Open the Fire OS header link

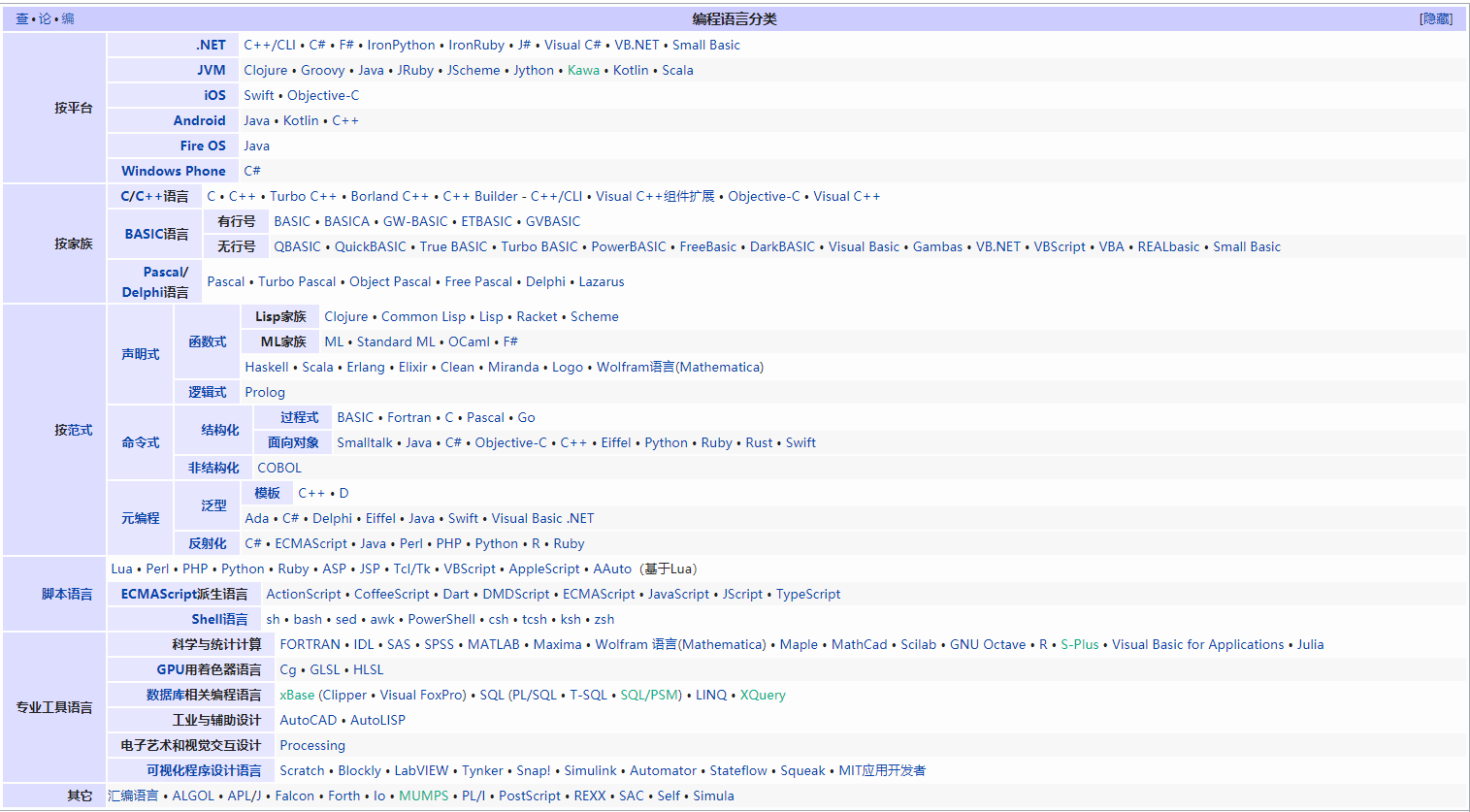pos(203,146)
